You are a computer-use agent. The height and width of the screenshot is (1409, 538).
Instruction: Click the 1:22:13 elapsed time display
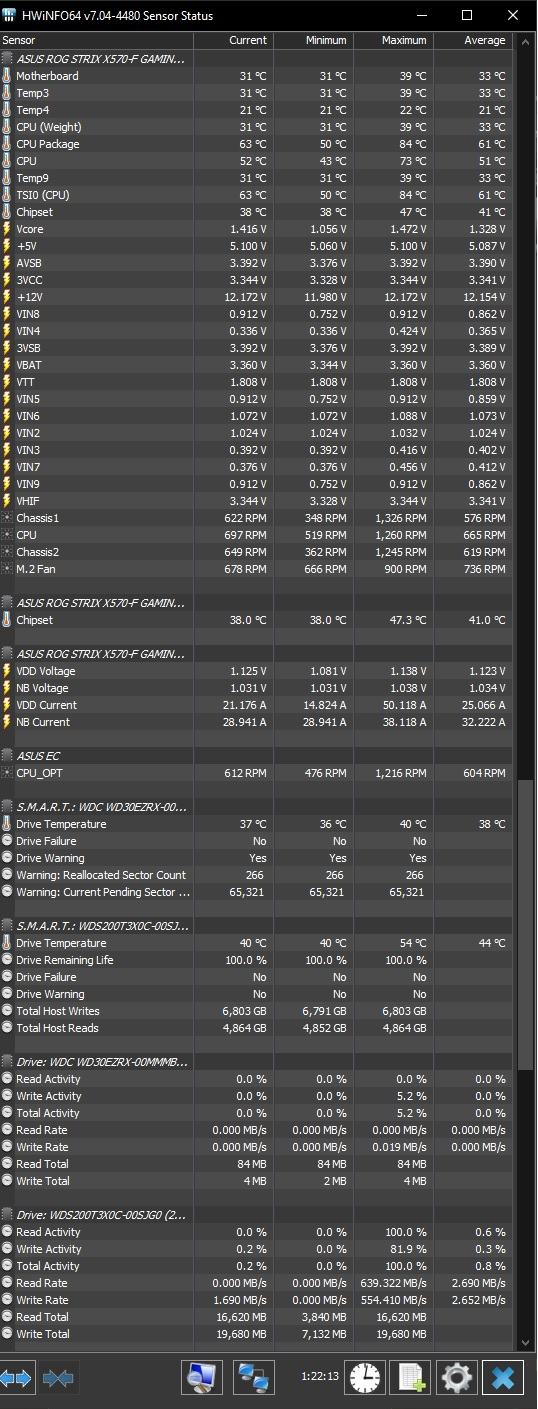(320, 1376)
